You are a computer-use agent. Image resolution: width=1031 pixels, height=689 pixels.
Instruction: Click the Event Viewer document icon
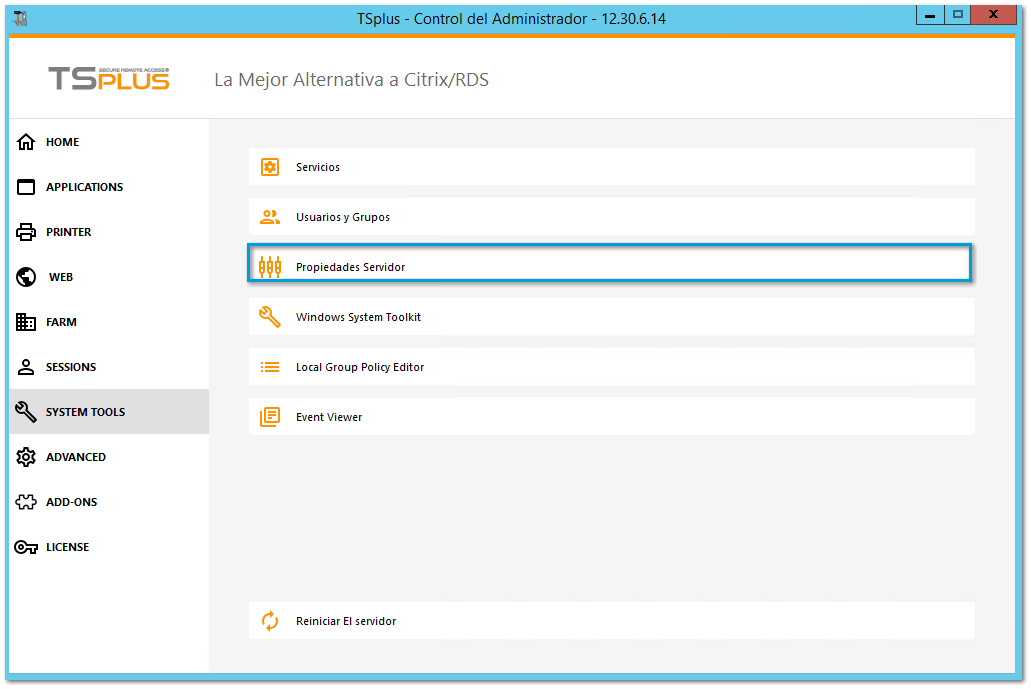[270, 417]
